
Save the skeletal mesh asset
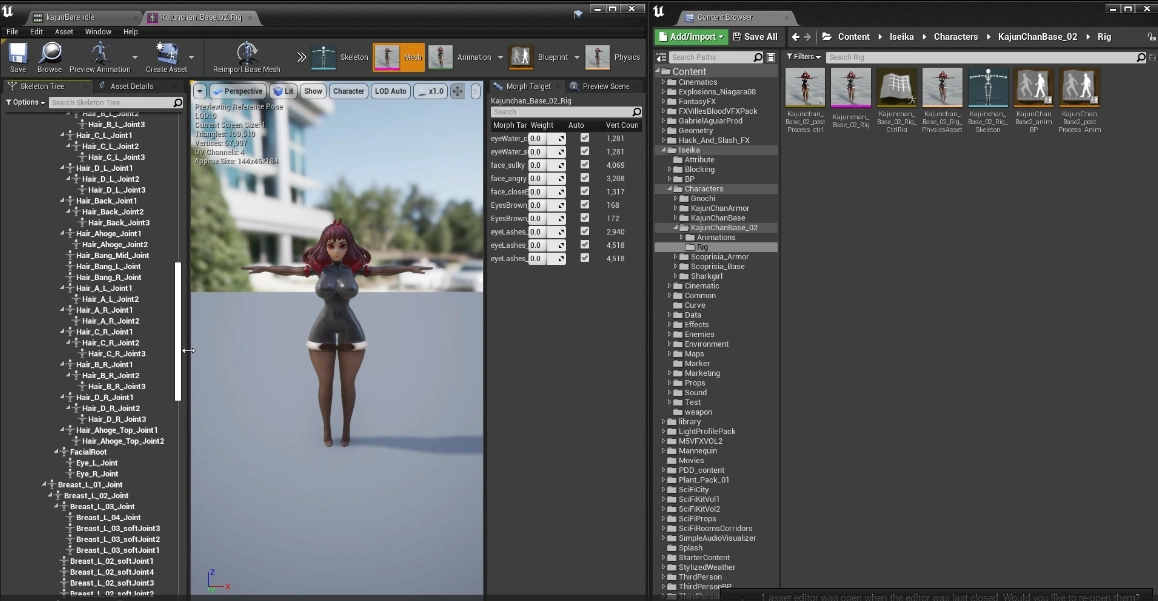click(18, 57)
